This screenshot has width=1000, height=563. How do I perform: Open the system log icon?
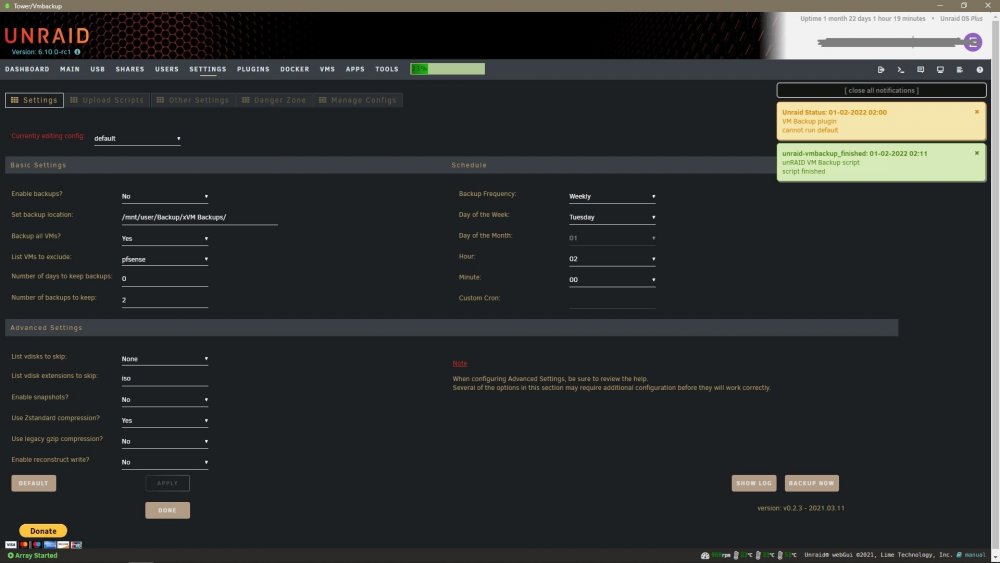[x=960, y=69]
